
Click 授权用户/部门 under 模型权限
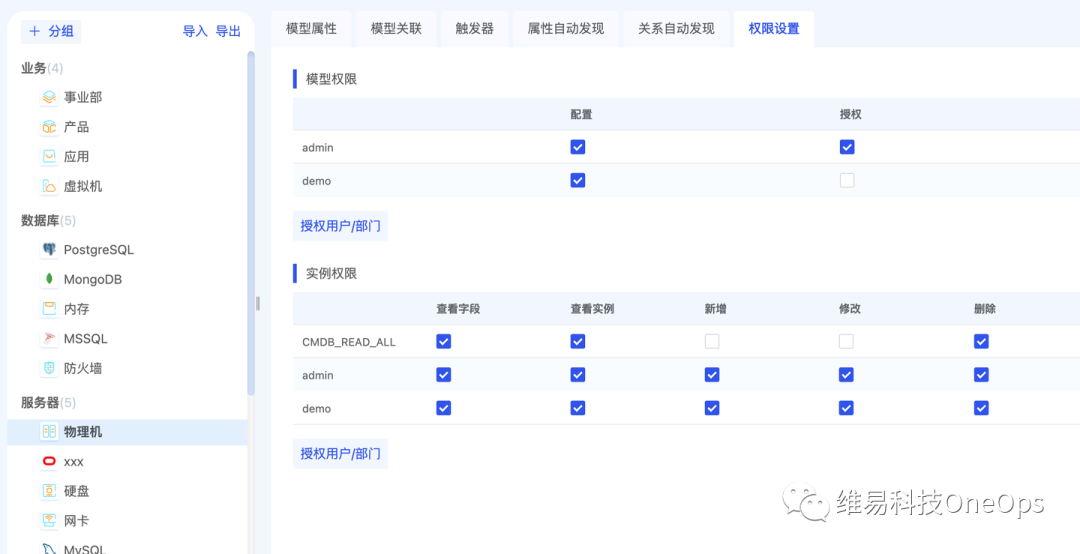tap(340, 226)
